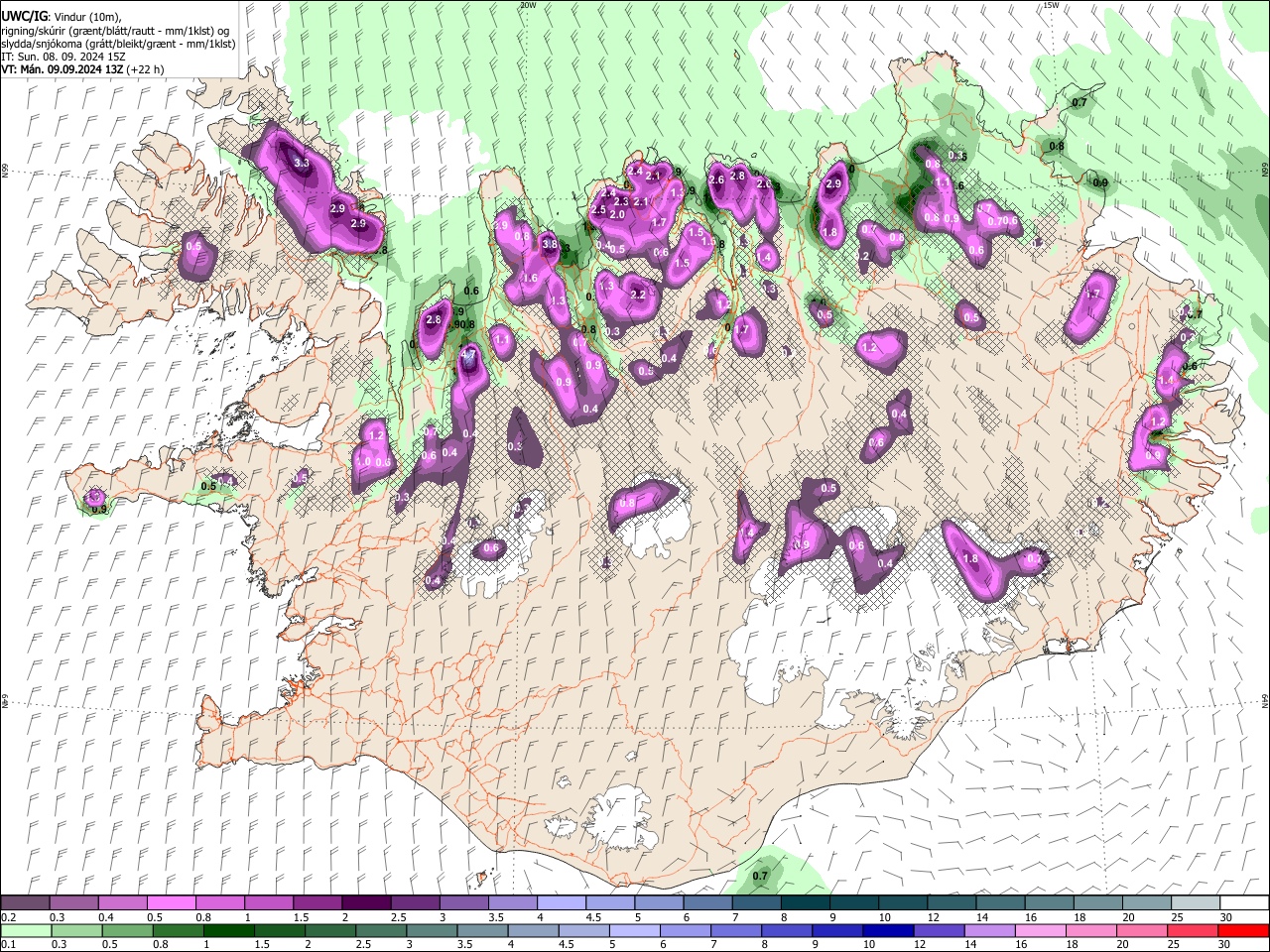Pick the red swatch ending lower rain scale
Viewport: 1270px width, 952px height.
point(1243,930)
